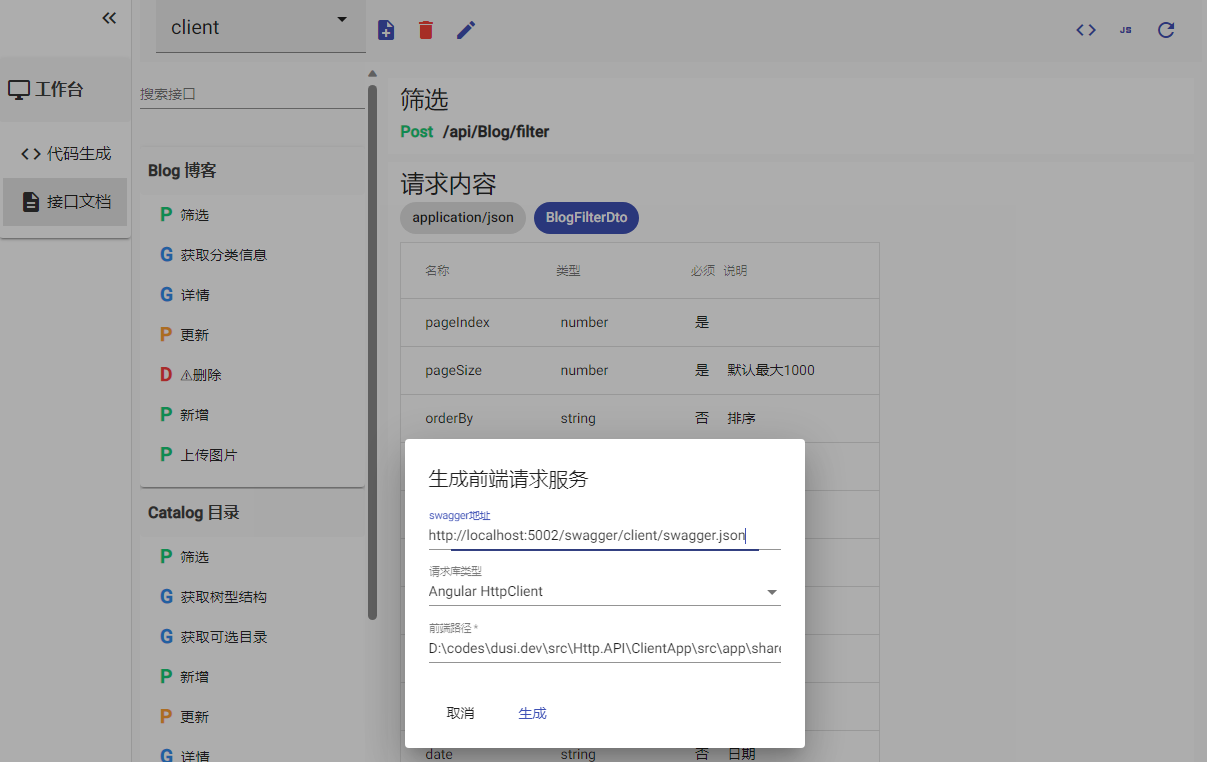The height and width of the screenshot is (762, 1207).
Task: Click the API list scrollbar
Action: [373, 350]
